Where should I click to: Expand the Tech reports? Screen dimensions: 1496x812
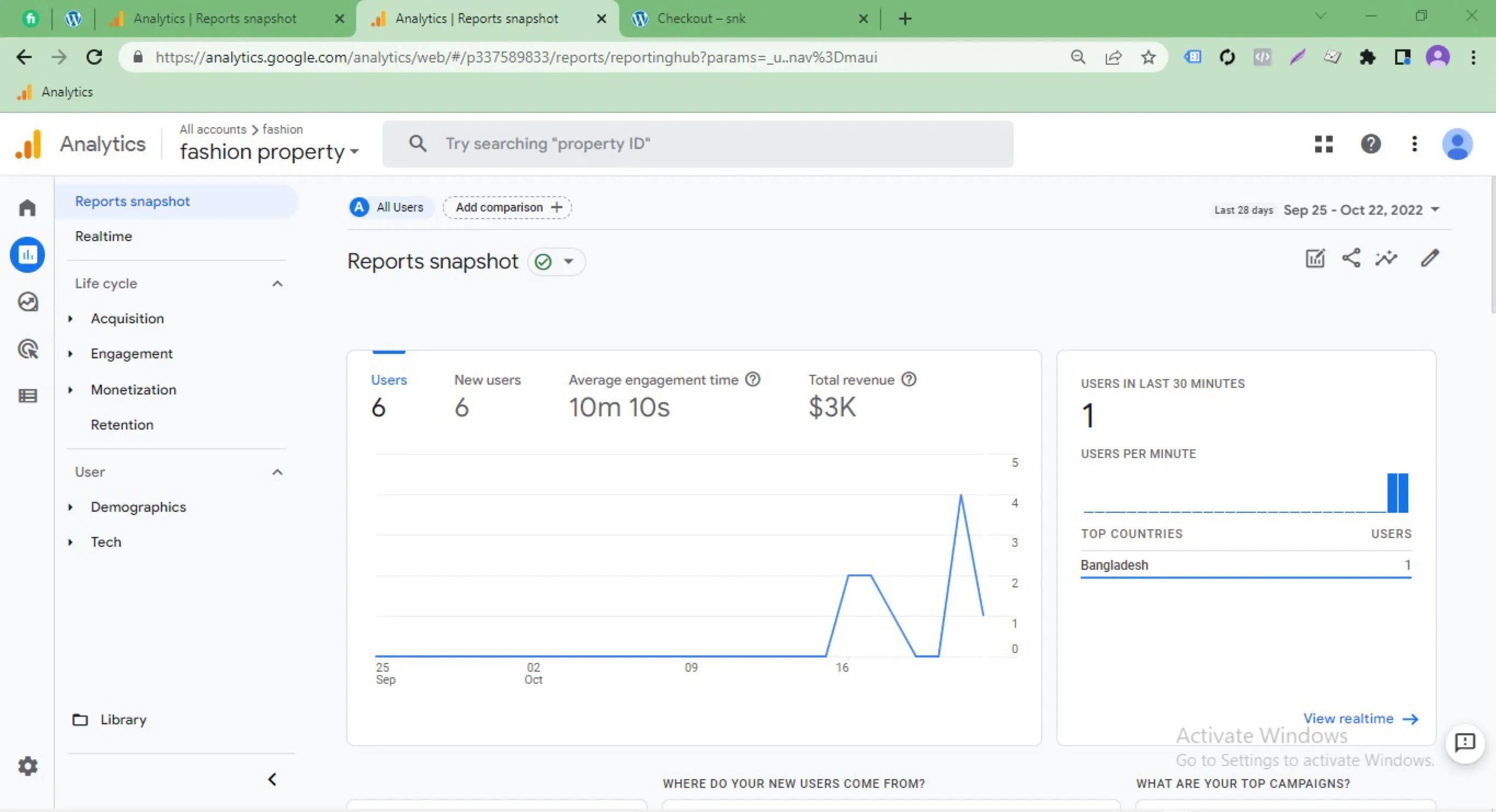coord(71,542)
